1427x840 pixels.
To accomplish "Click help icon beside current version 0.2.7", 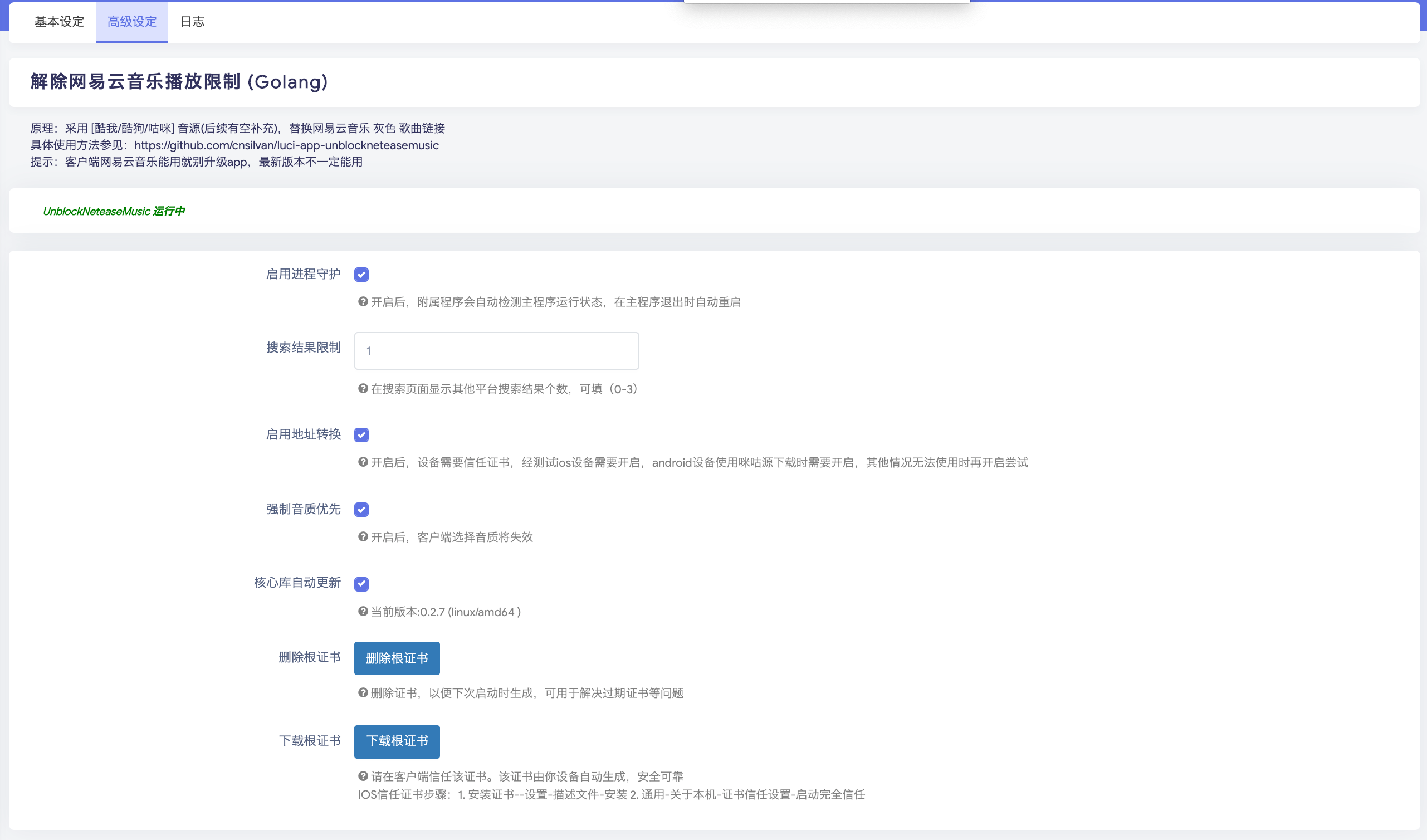I will pyautogui.click(x=363, y=611).
